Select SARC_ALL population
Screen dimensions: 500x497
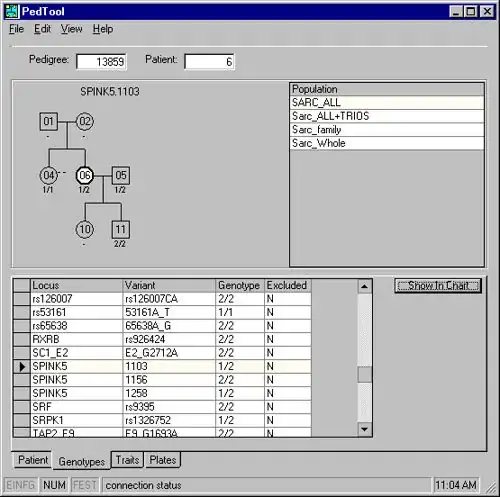coord(387,103)
